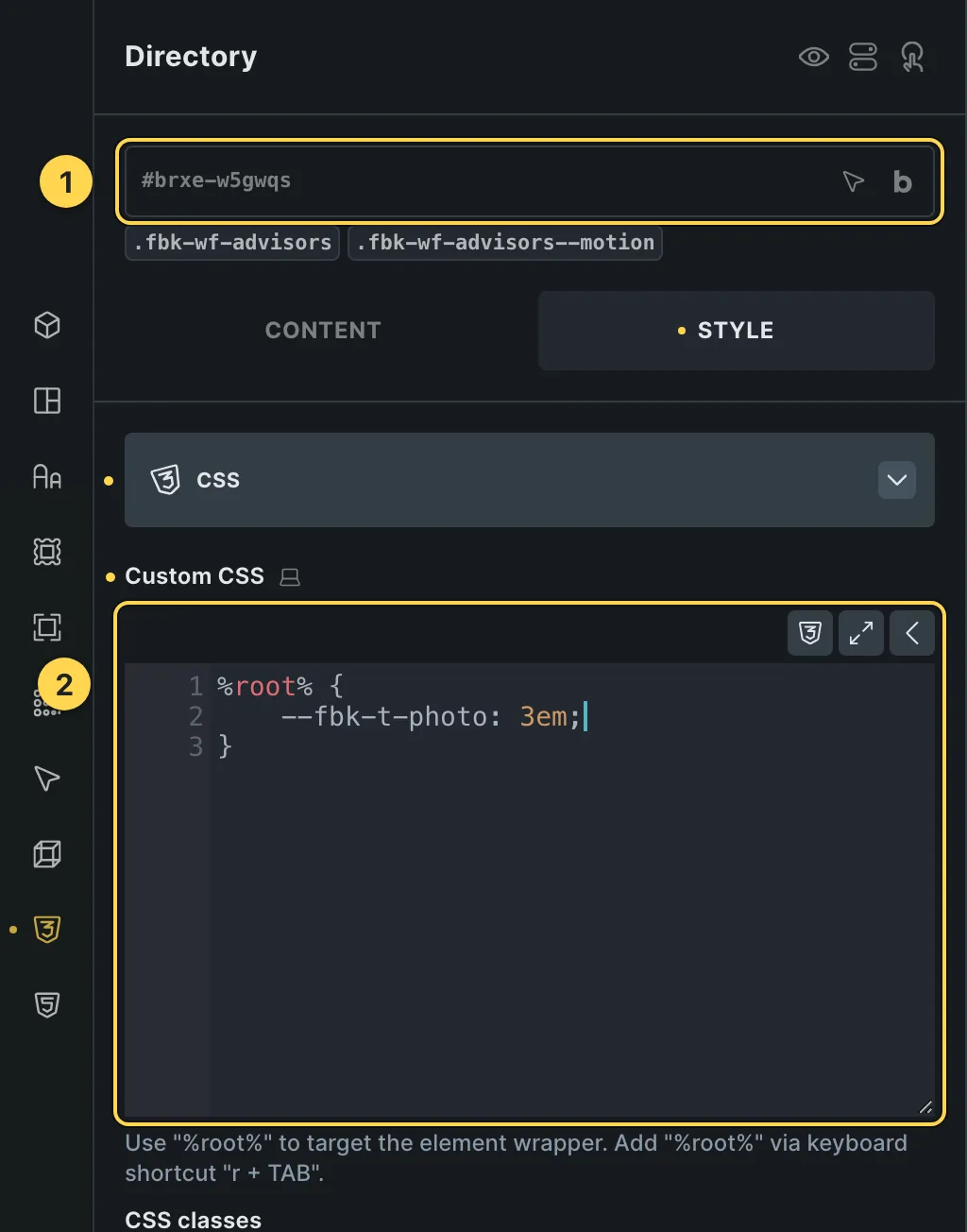Click the editor resize handle corner
Image resolution: width=967 pixels, height=1232 pixels.
pos(925,1107)
